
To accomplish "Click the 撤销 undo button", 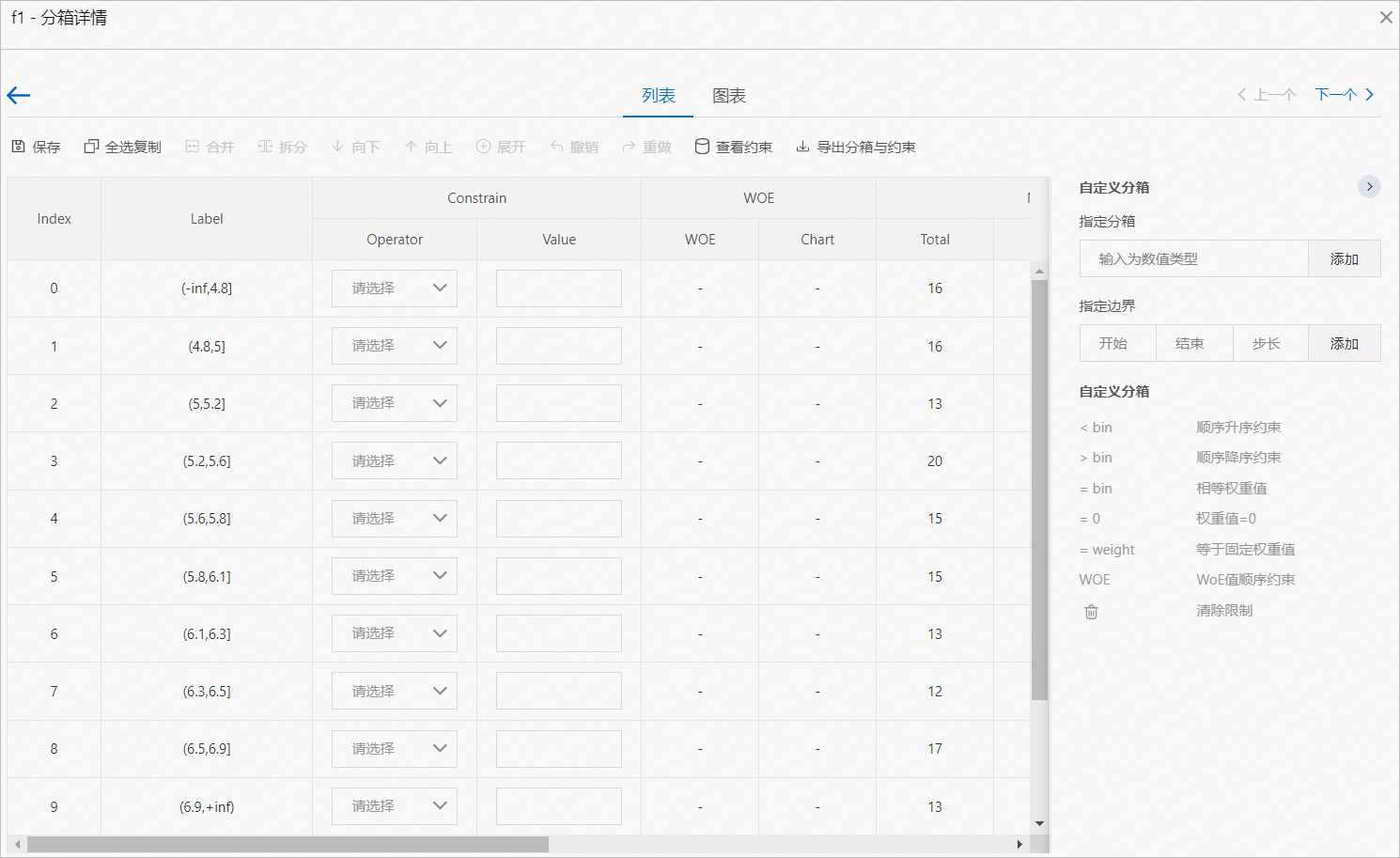I will click(x=574, y=147).
